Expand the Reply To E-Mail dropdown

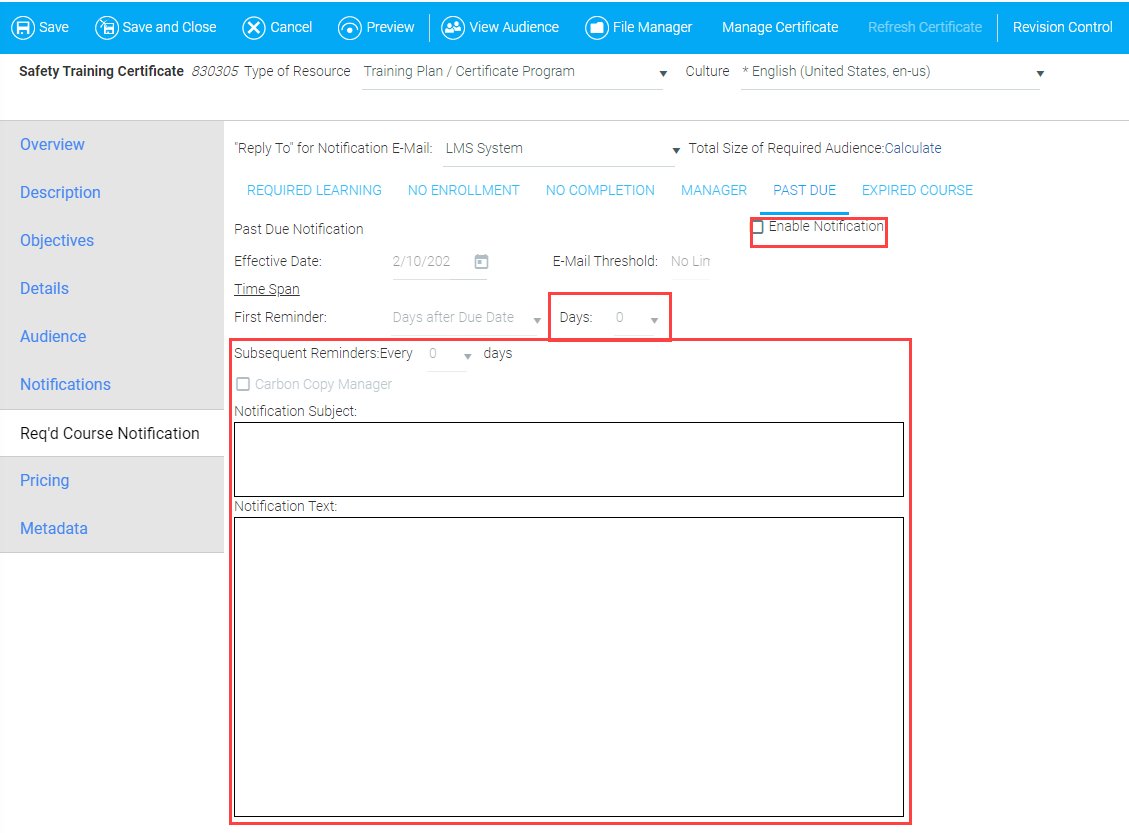click(676, 150)
